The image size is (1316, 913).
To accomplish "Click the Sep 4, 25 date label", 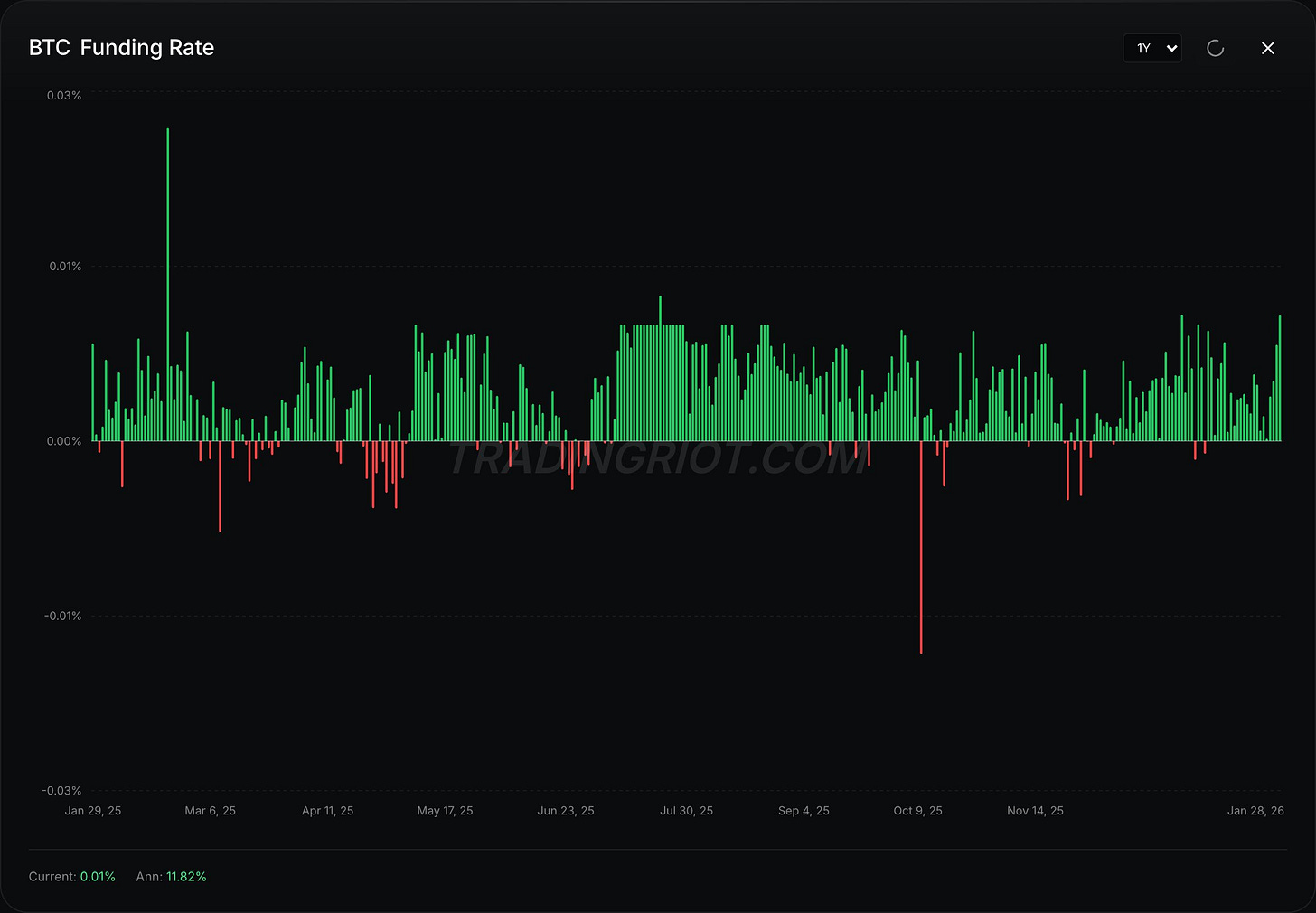I will (804, 811).
